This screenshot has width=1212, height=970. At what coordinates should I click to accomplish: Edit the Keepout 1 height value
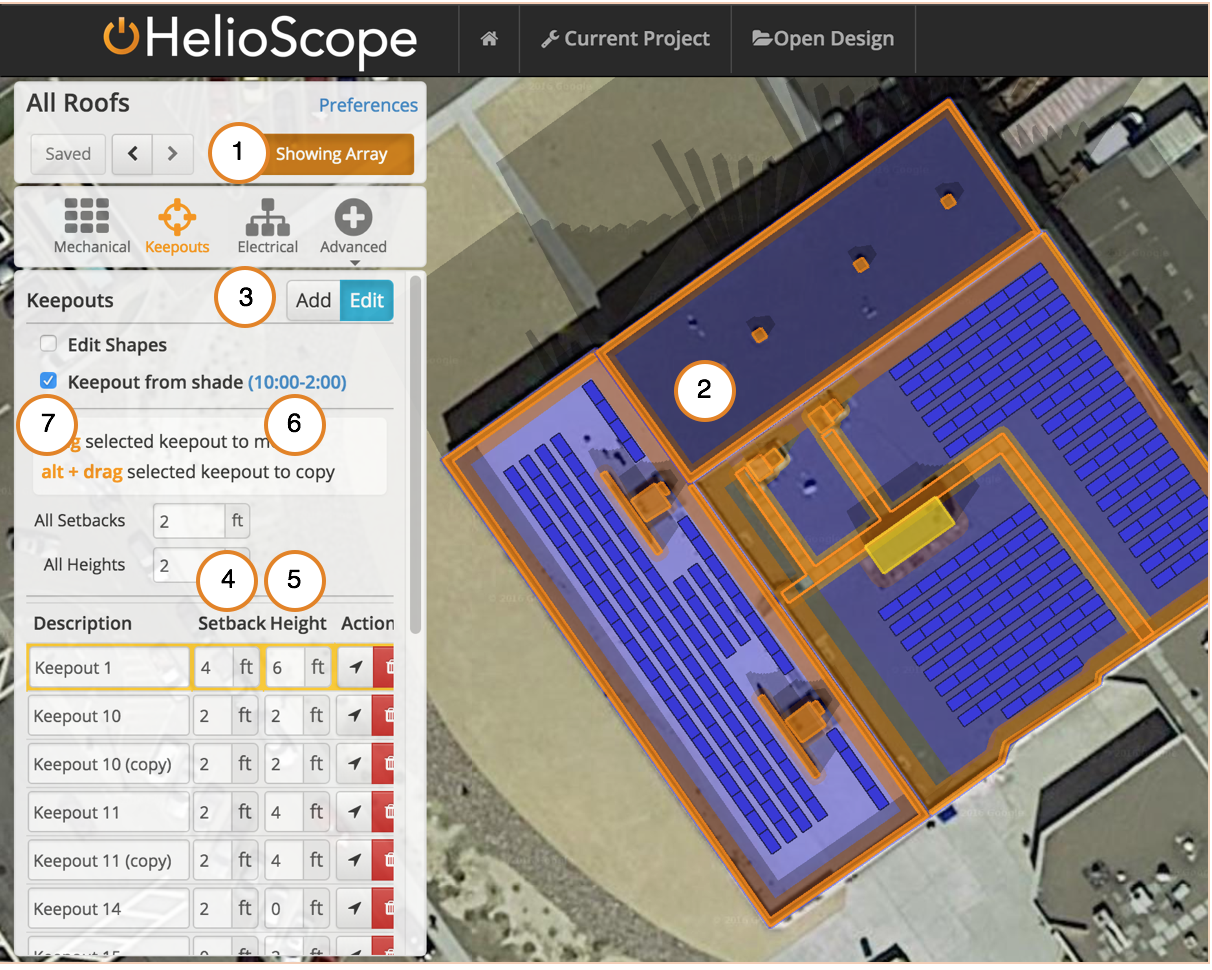pyautogui.click(x=284, y=667)
